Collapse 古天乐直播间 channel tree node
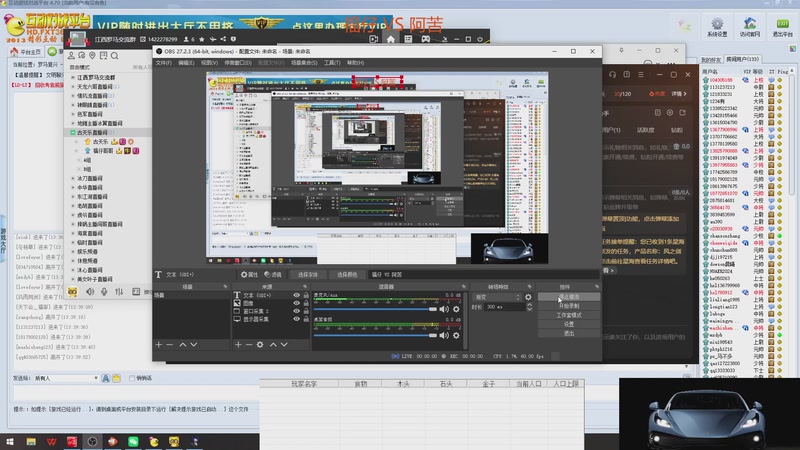Viewport: 800px width, 450px height. [x=73, y=132]
